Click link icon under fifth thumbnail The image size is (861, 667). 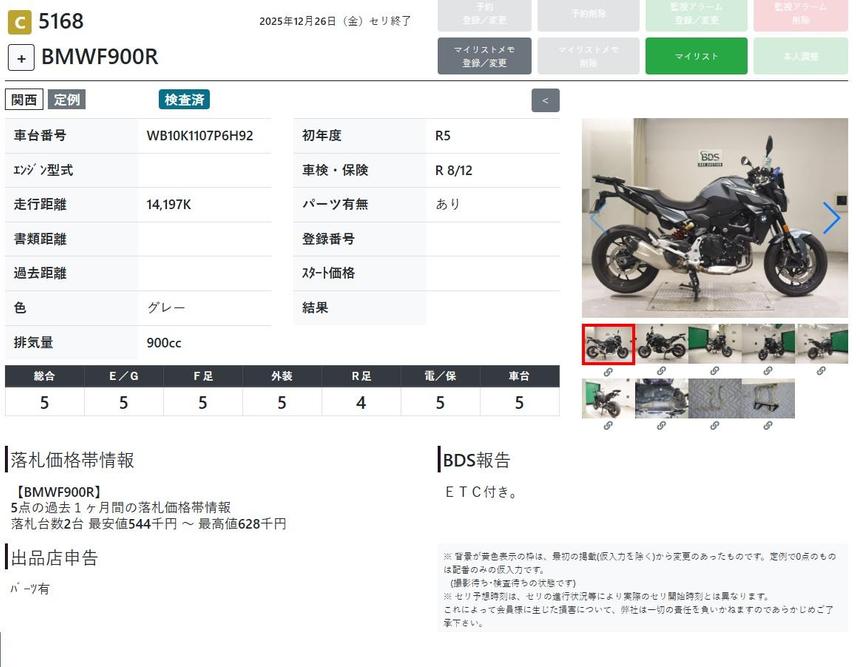pos(821,372)
